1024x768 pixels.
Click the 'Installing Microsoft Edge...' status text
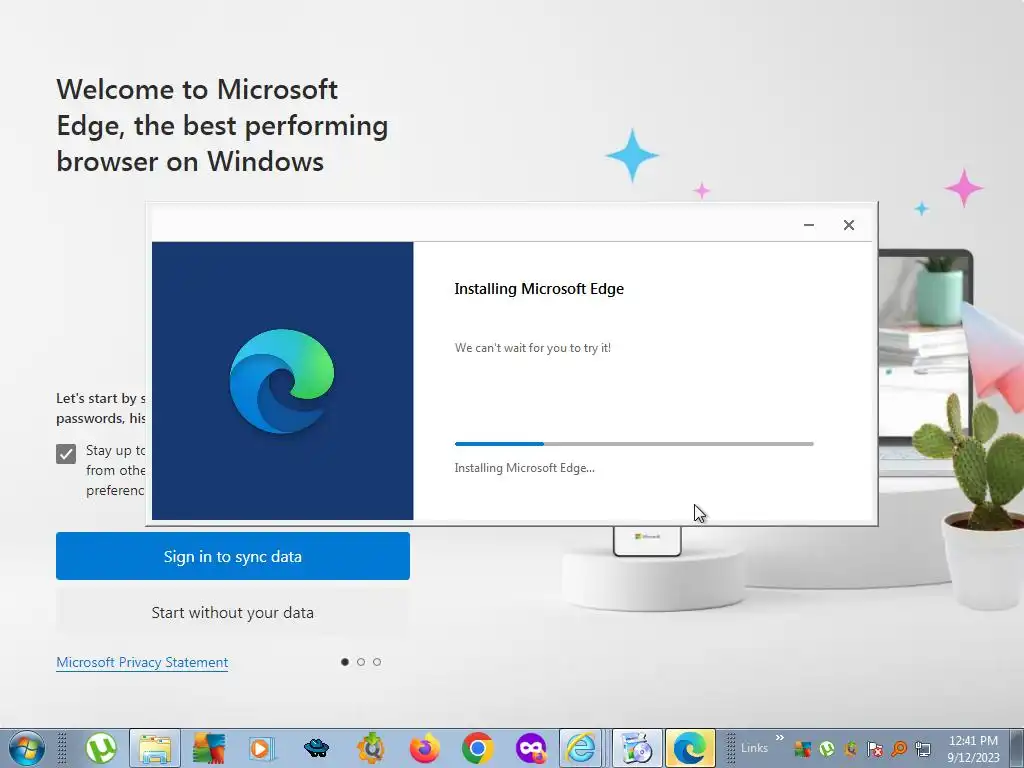tap(524, 468)
